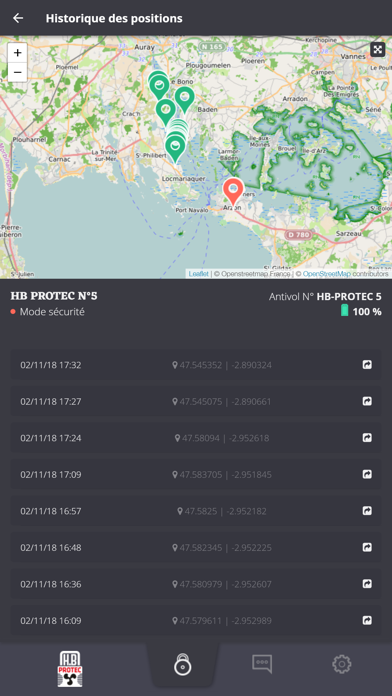Click the 02/11/18 17:09 timestamp
Screen dimensions: 392x696
pyautogui.click(x=51, y=475)
